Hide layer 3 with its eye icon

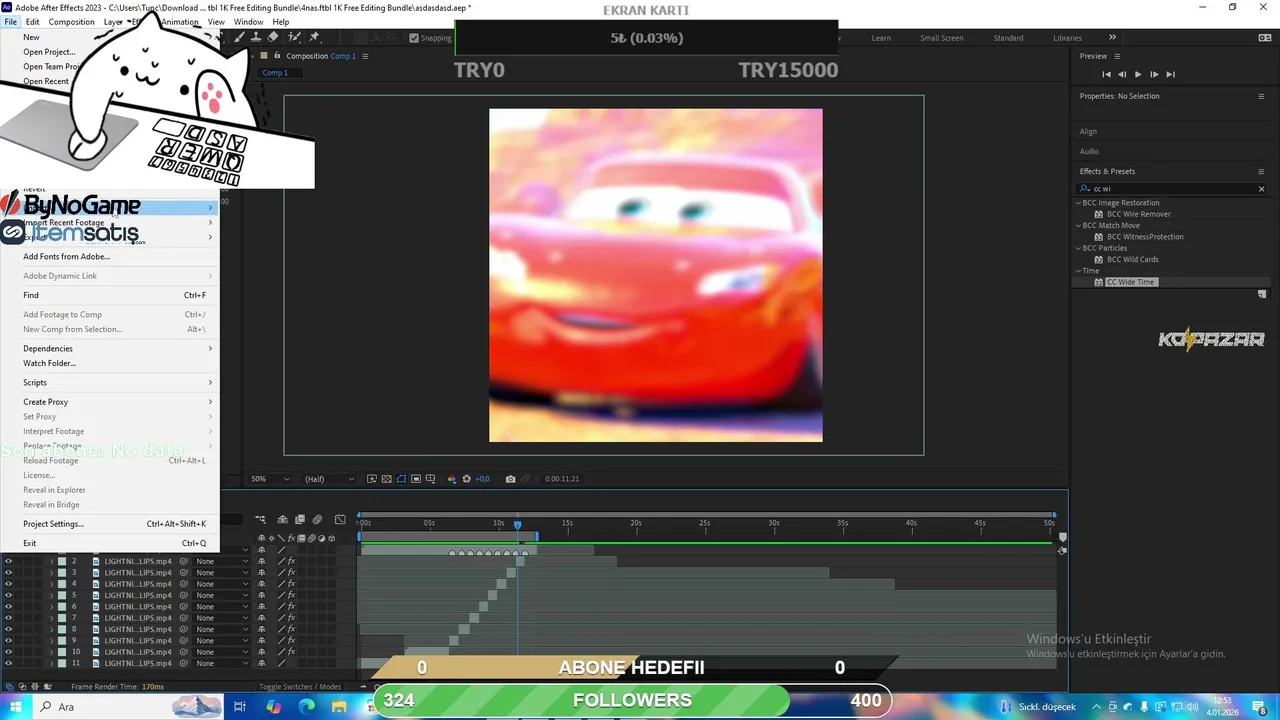point(8,573)
